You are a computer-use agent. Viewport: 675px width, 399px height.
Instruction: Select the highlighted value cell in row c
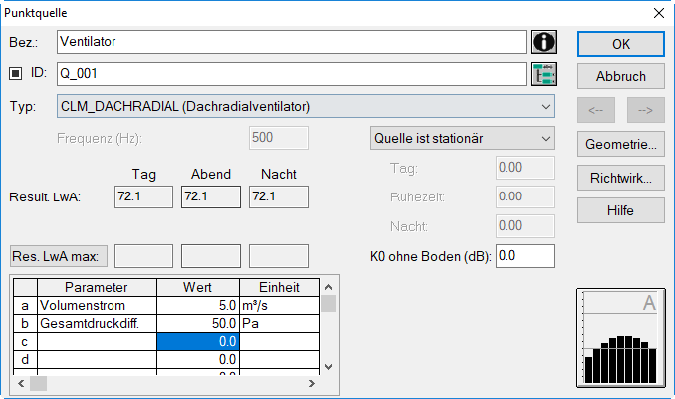[198, 341]
